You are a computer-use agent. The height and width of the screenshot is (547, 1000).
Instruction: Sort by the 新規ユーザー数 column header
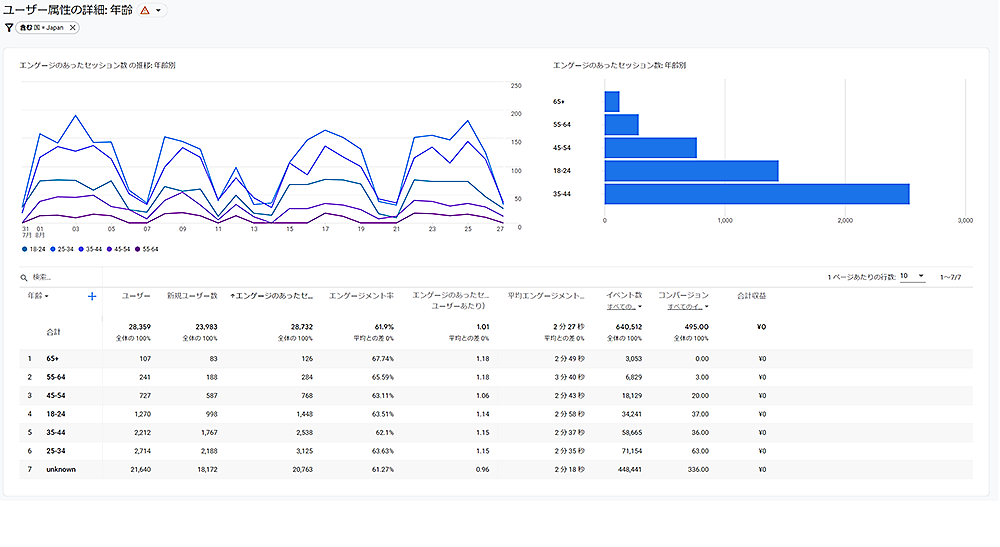[x=192, y=296]
